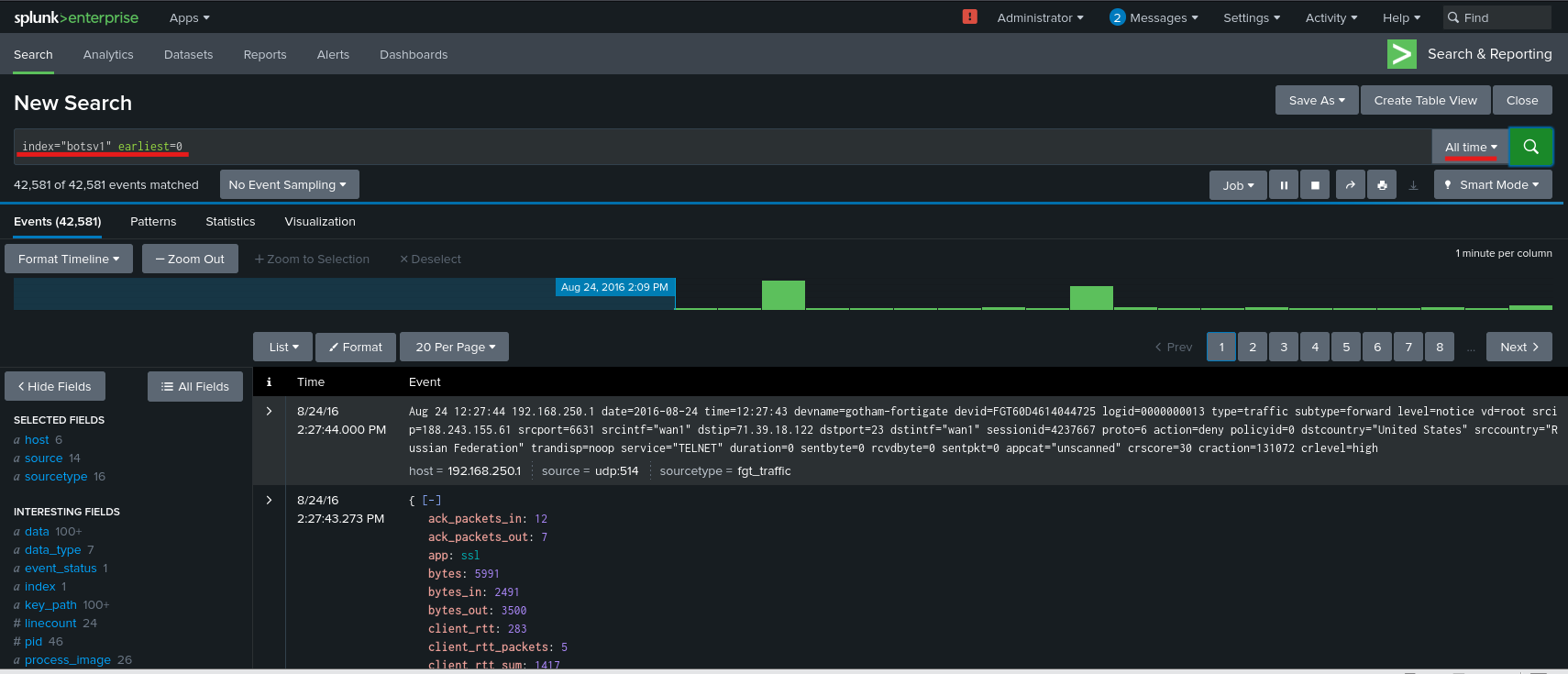Open the Administrator menu

(1040, 17)
